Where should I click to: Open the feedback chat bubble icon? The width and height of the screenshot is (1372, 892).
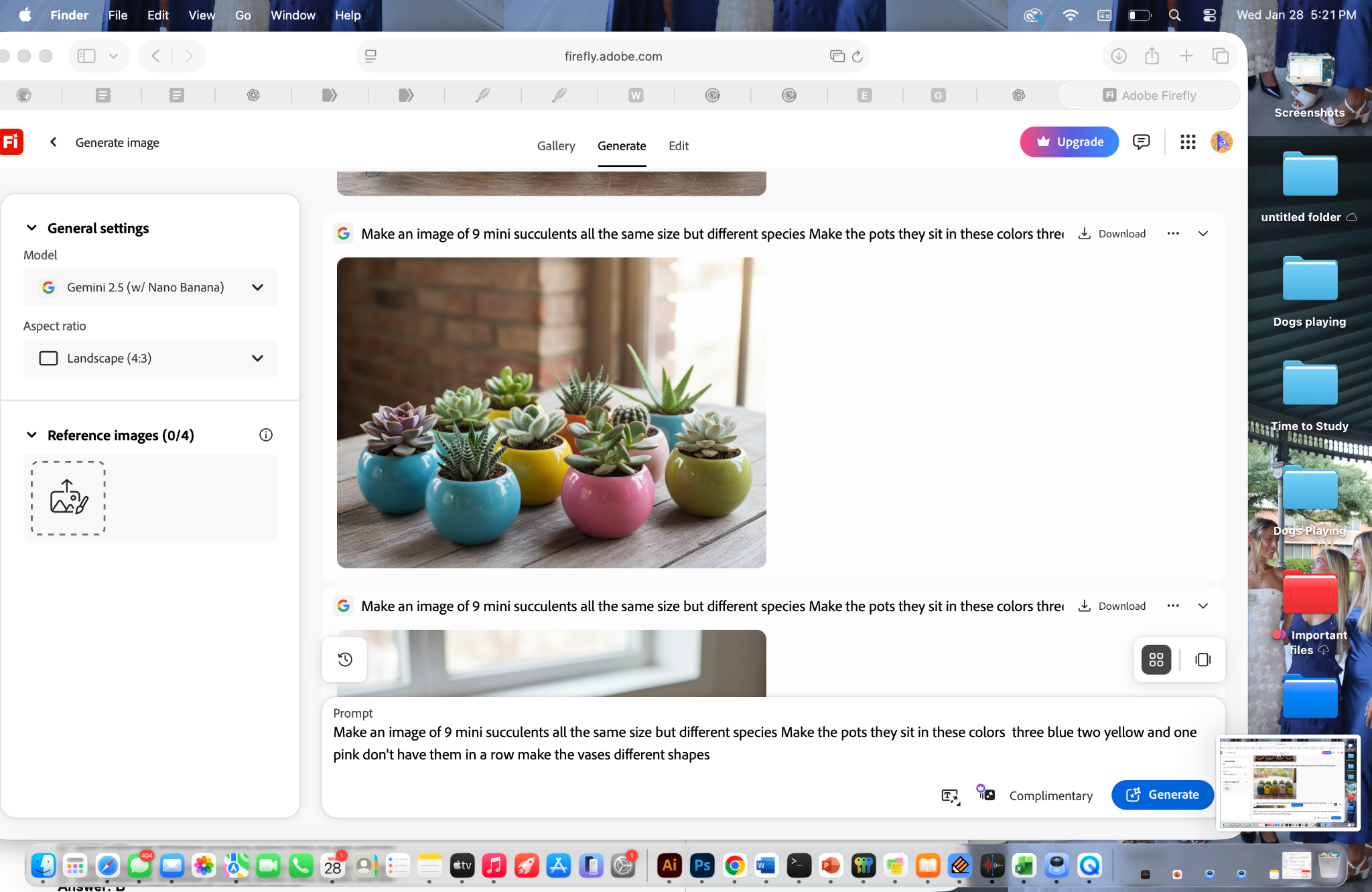point(1141,142)
